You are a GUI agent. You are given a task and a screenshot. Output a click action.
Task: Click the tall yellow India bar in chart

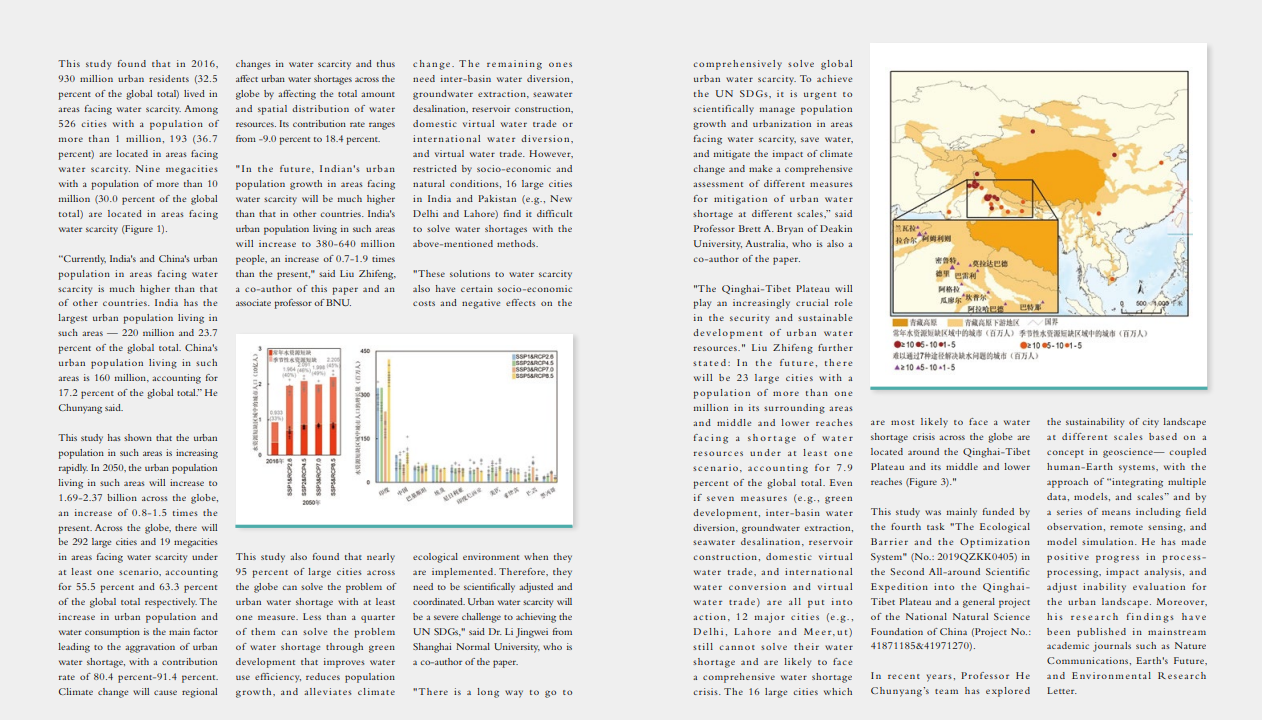click(x=389, y=420)
